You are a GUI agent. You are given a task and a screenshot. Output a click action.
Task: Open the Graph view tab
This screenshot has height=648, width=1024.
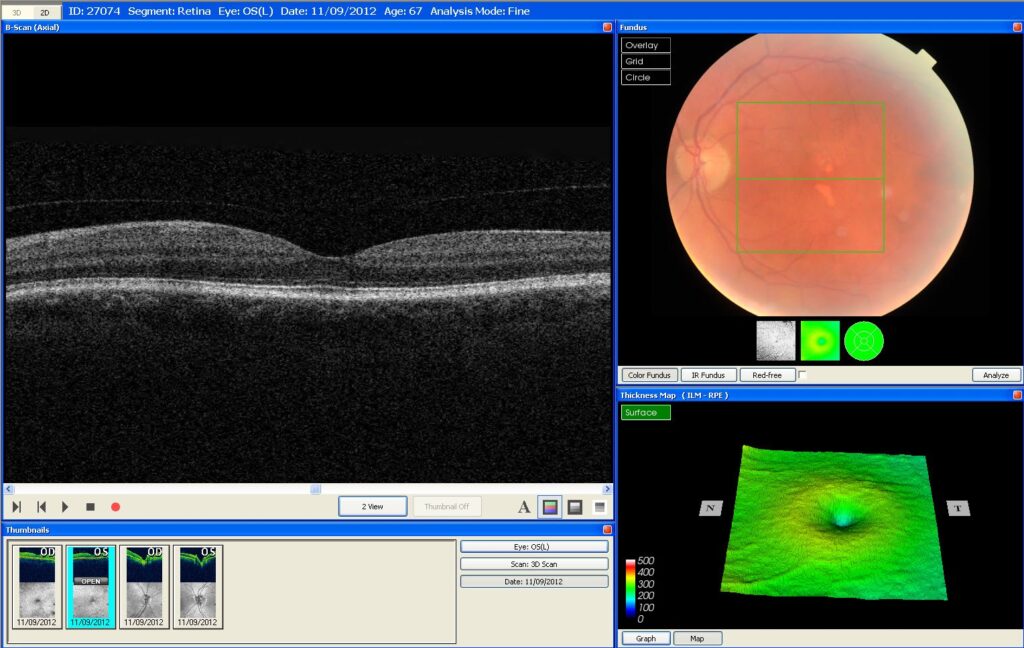[645, 638]
